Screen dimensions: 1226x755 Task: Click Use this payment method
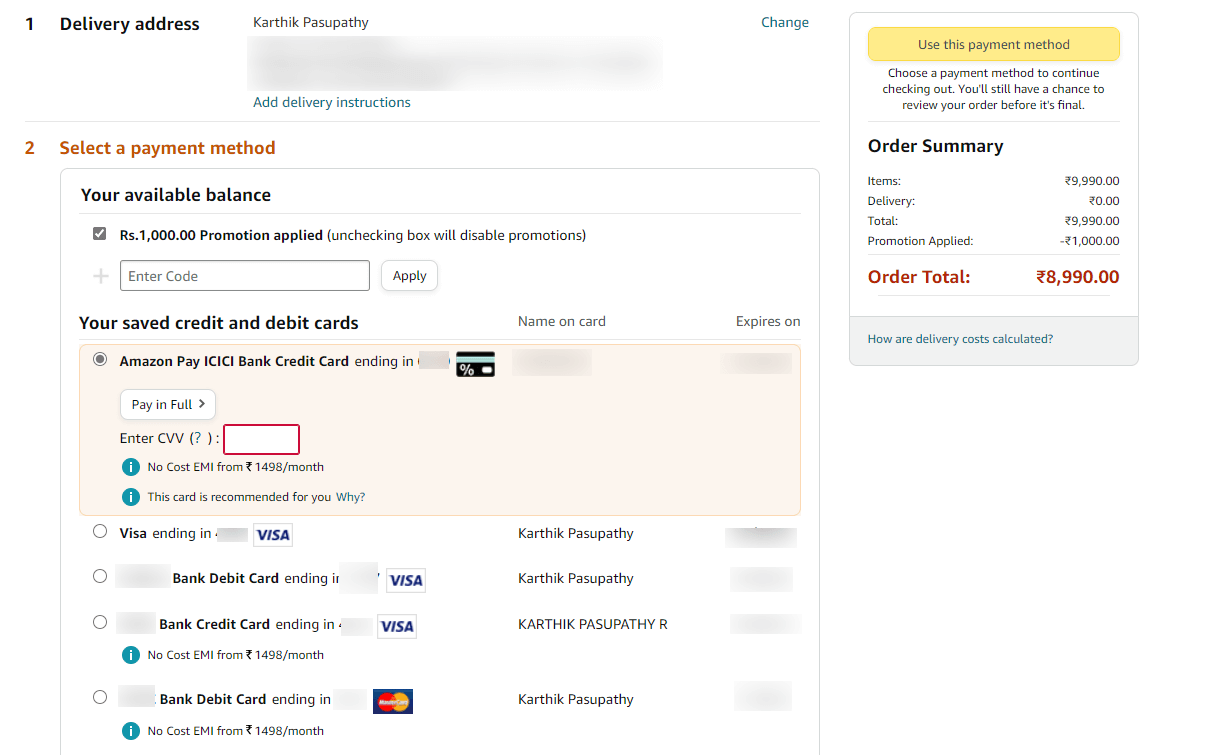coord(993,44)
